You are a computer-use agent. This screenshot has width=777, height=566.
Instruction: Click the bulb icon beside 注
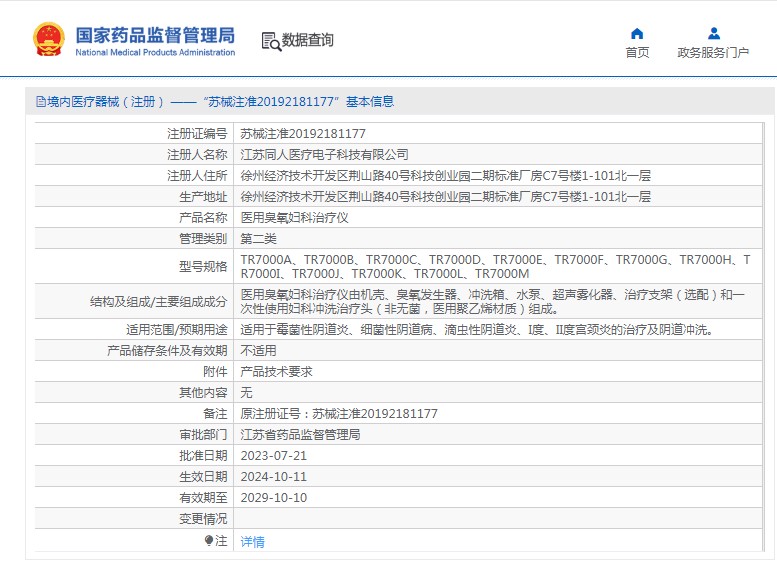click(209, 540)
